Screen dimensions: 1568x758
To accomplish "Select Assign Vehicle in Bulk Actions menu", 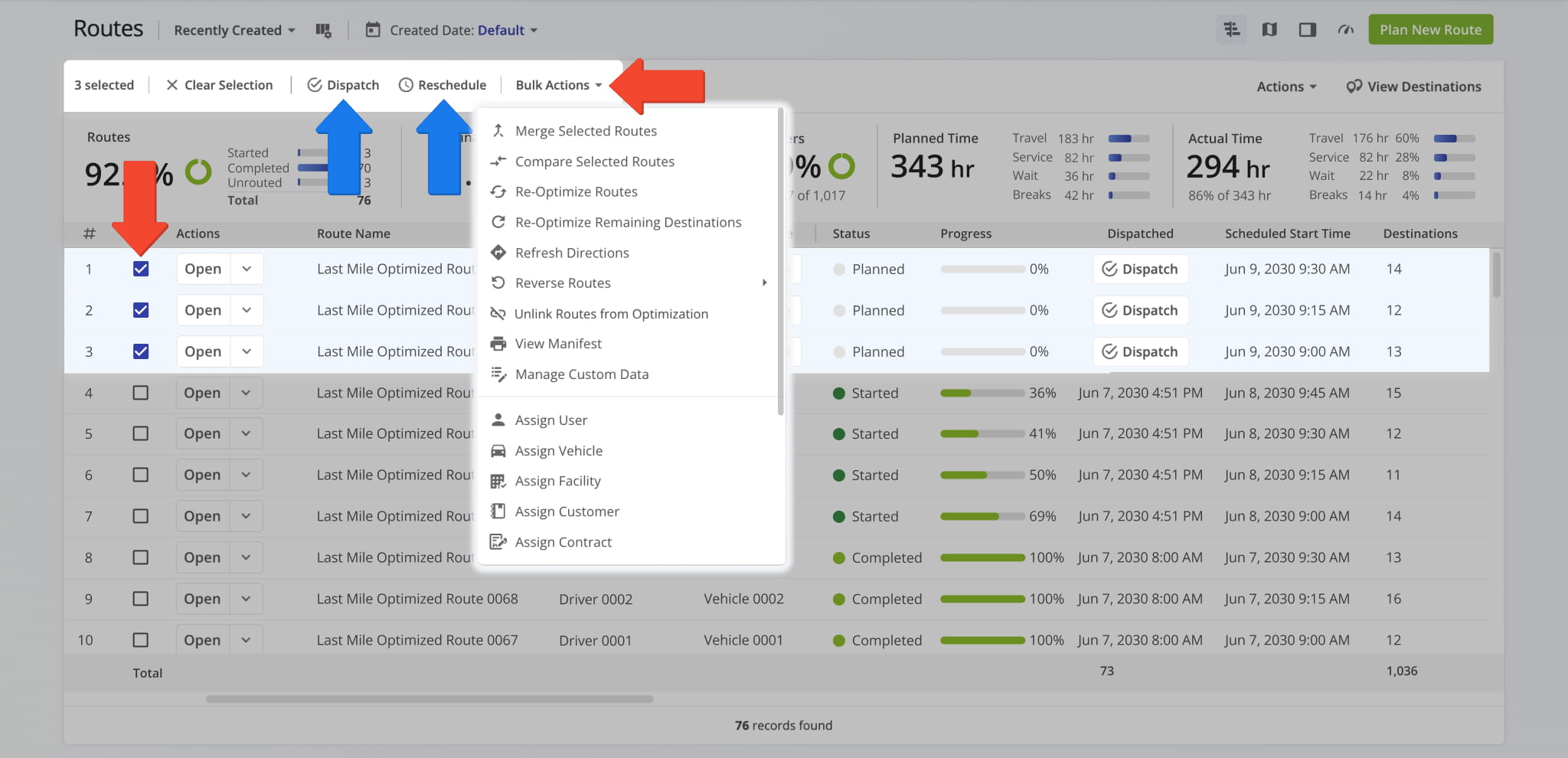I will pyautogui.click(x=558, y=451).
